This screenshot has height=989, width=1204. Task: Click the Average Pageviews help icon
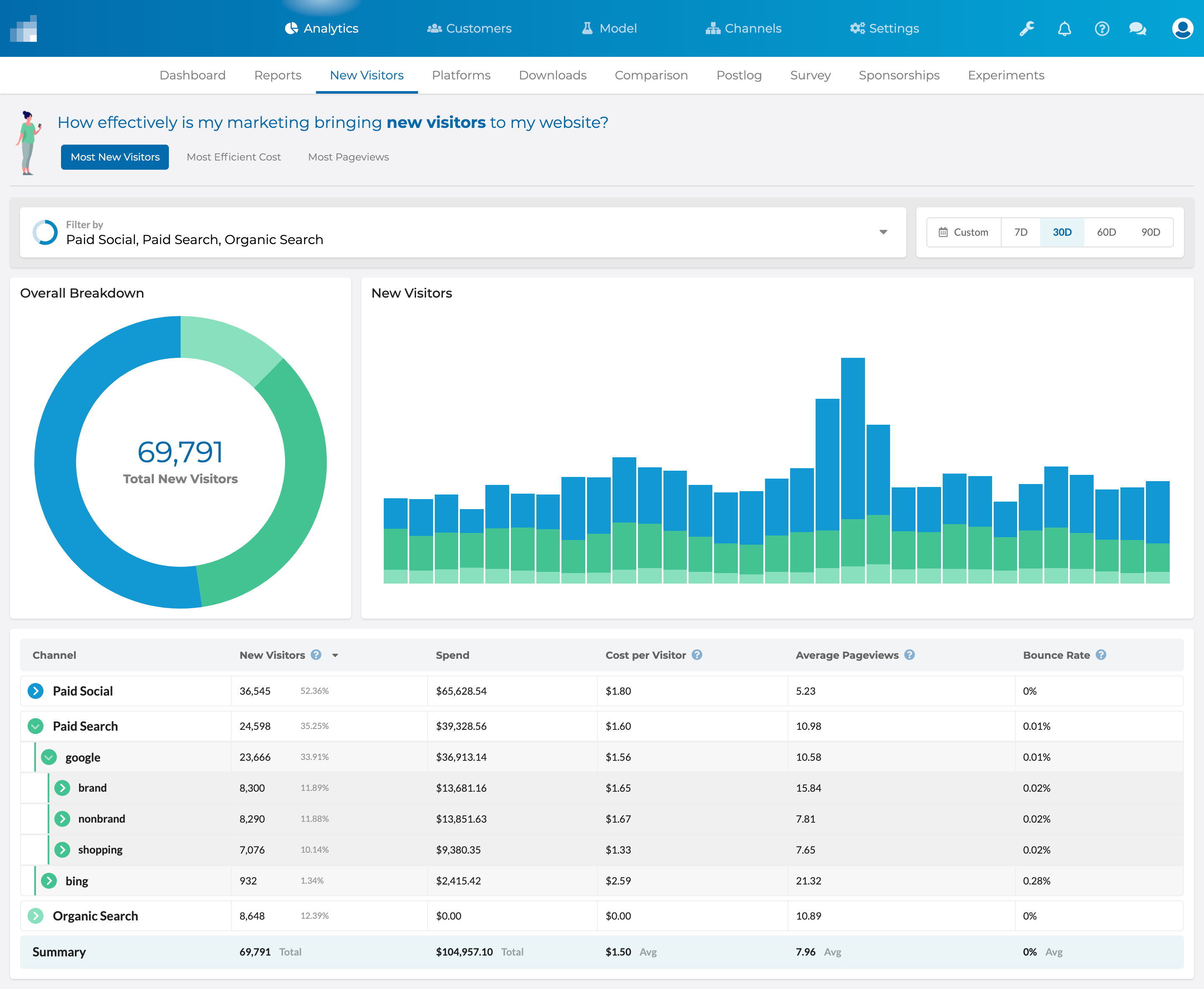[909, 655]
